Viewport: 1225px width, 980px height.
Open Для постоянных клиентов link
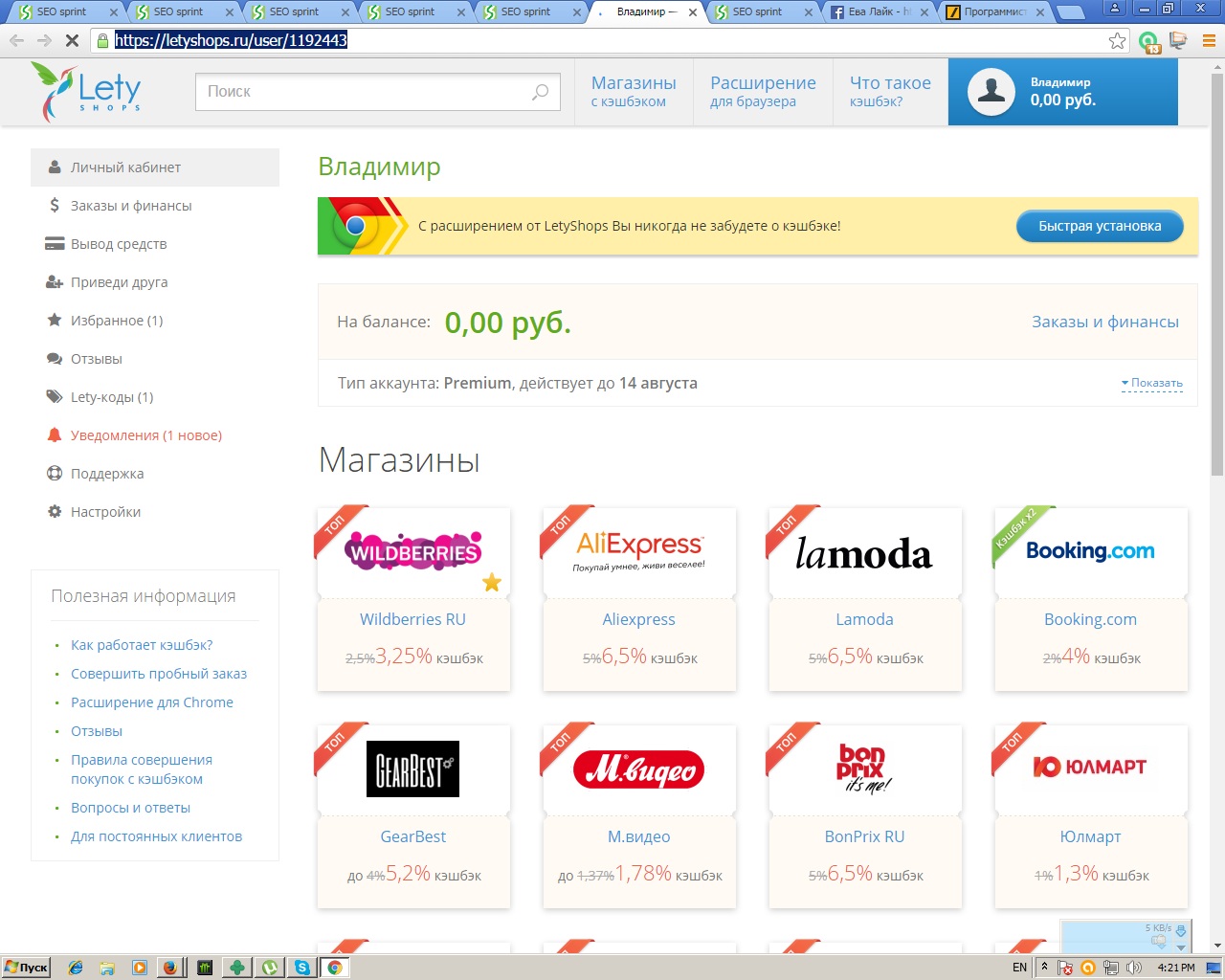pos(156,836)
